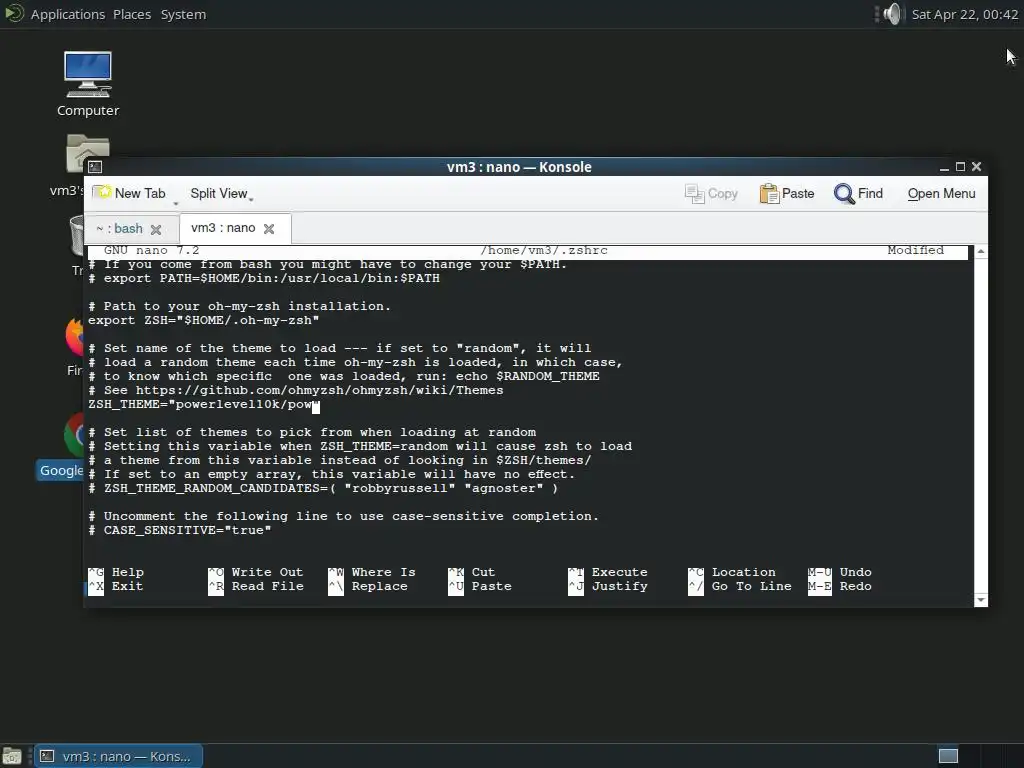
Task: Maximize the Konsole window
Action: (960, 167)
